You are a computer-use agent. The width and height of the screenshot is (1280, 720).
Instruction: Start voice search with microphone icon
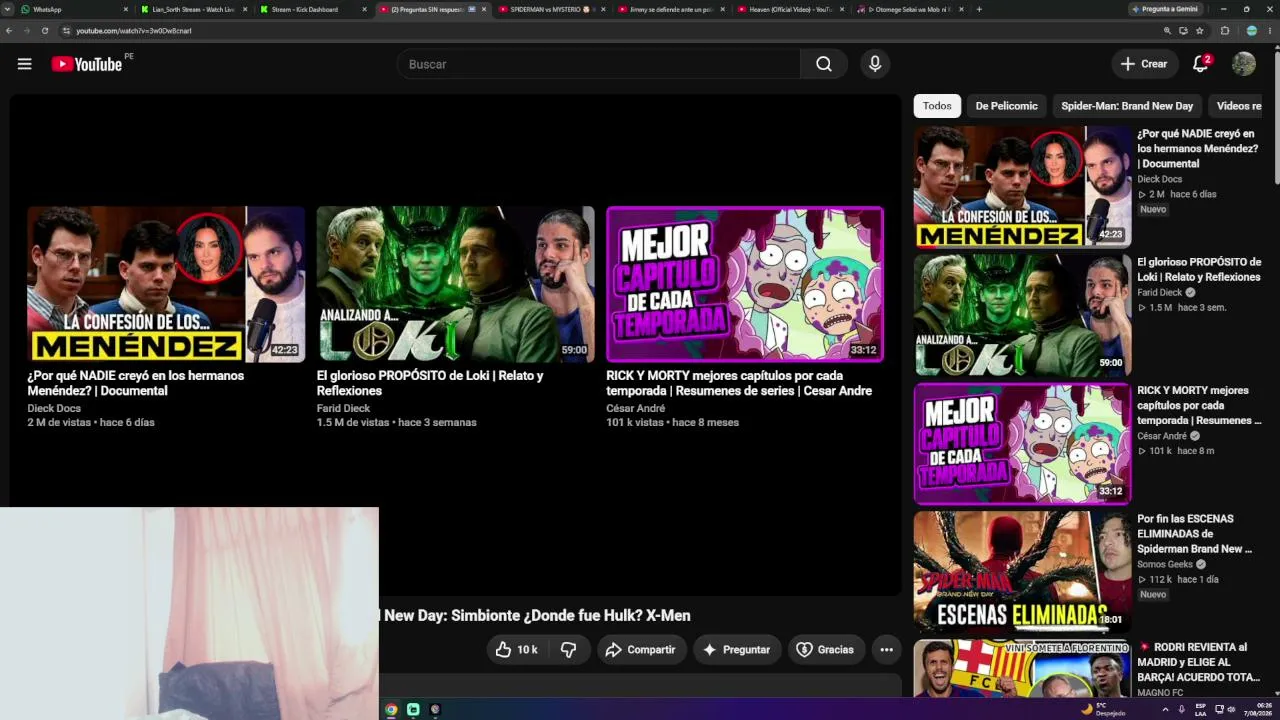(875, 64)
